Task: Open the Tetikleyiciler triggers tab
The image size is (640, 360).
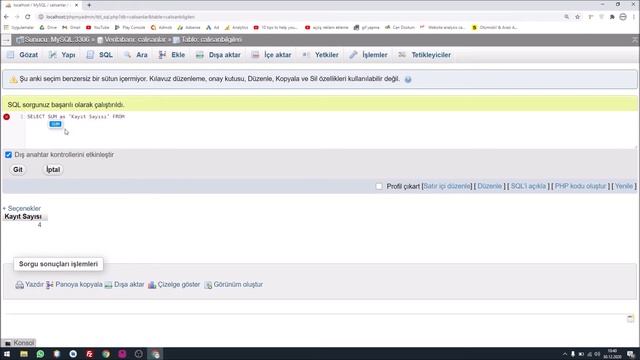Action: [x=425, y=55]
